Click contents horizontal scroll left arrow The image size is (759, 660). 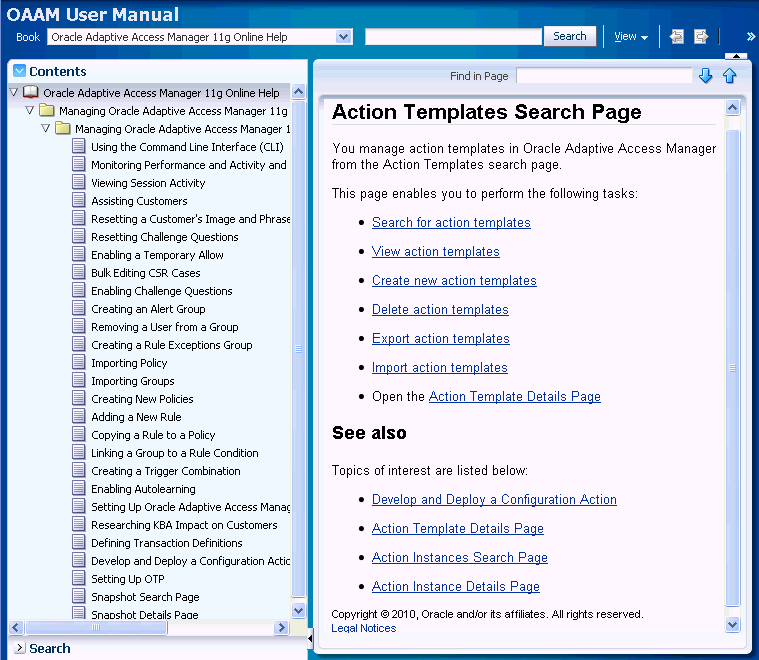pyautogui.click(x=16, y=628)
